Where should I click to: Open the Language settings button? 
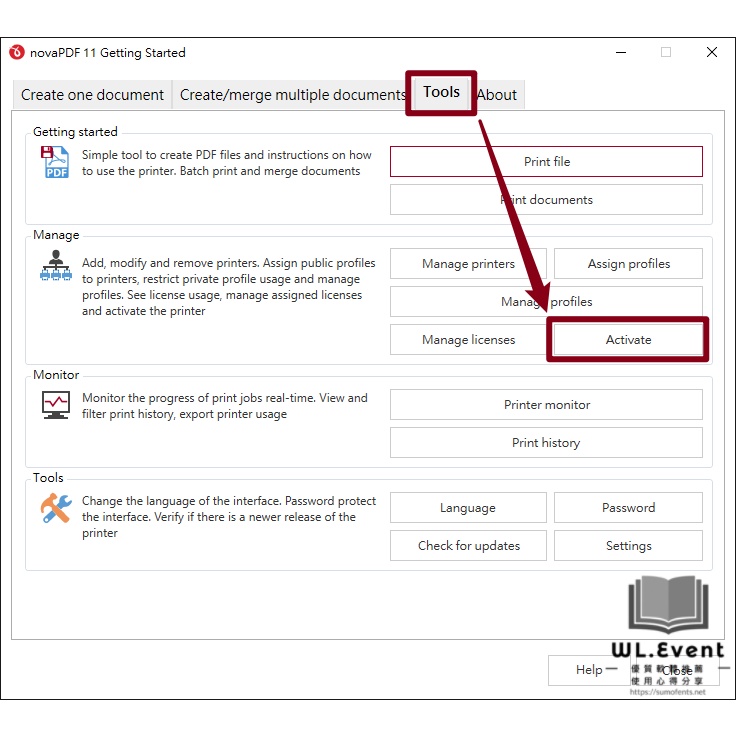tap(468, 508)
